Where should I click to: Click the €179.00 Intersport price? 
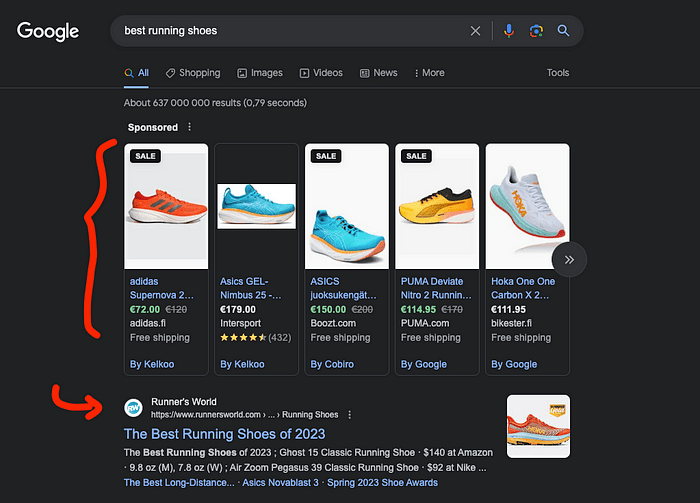(238, 309)
